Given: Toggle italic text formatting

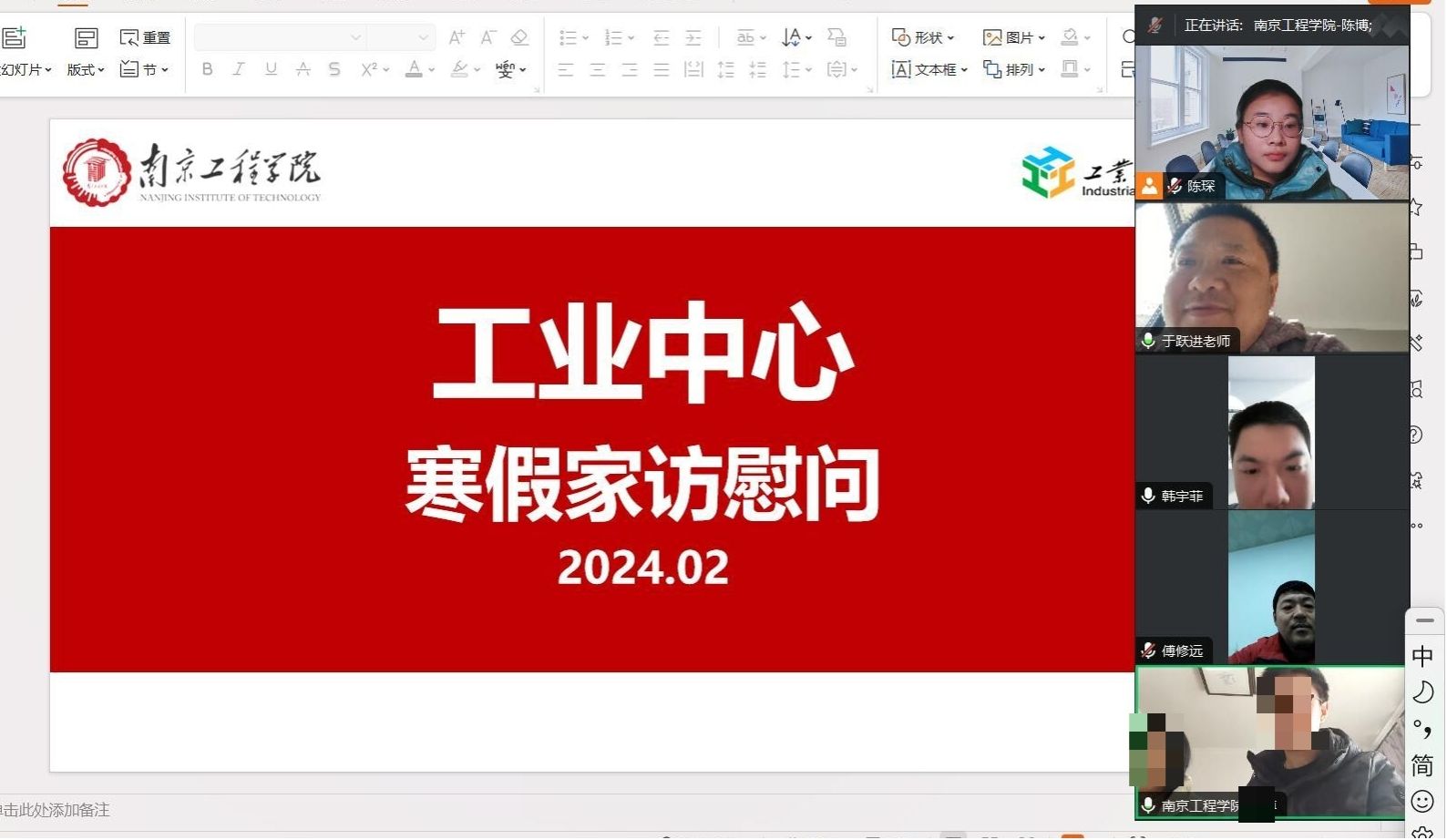Looking at the screenshot, I should tap(239, 69).
